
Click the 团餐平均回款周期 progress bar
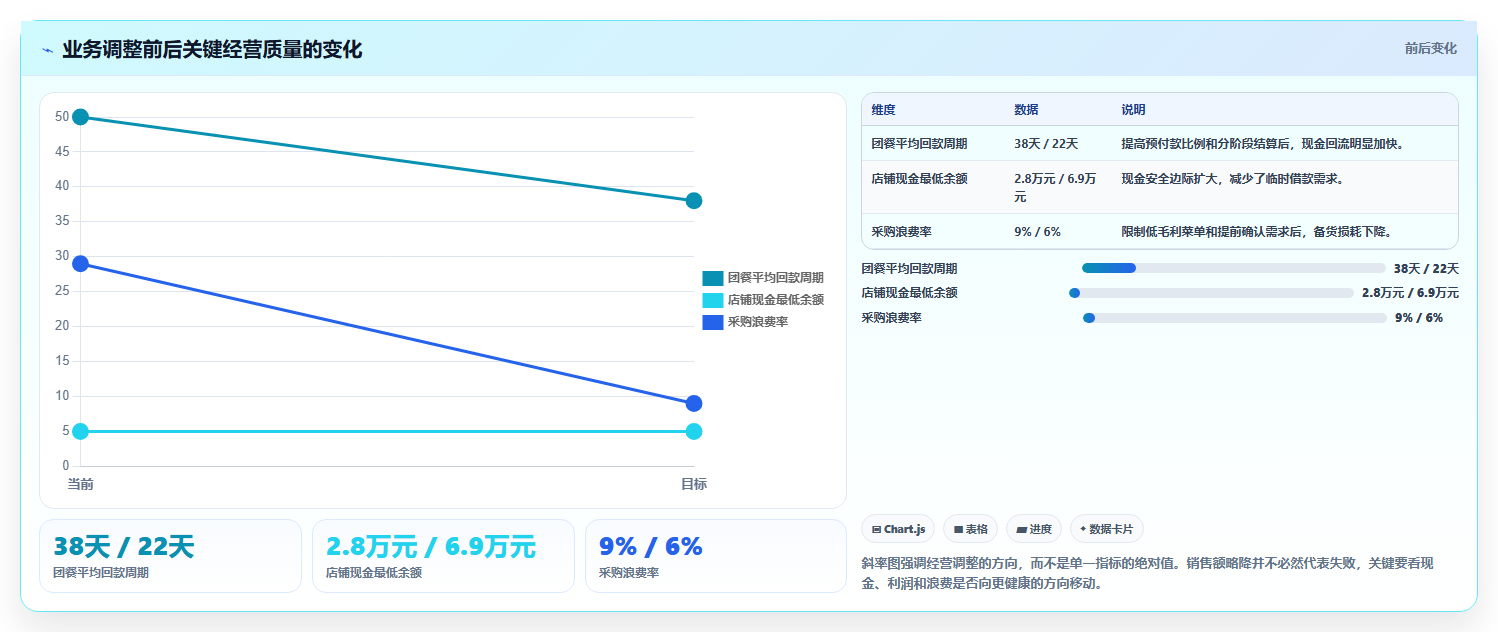pos(1233,268)
